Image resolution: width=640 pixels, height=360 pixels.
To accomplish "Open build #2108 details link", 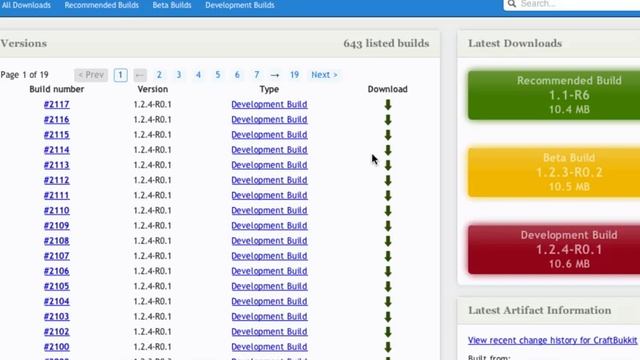I will [x=57, y=241].
